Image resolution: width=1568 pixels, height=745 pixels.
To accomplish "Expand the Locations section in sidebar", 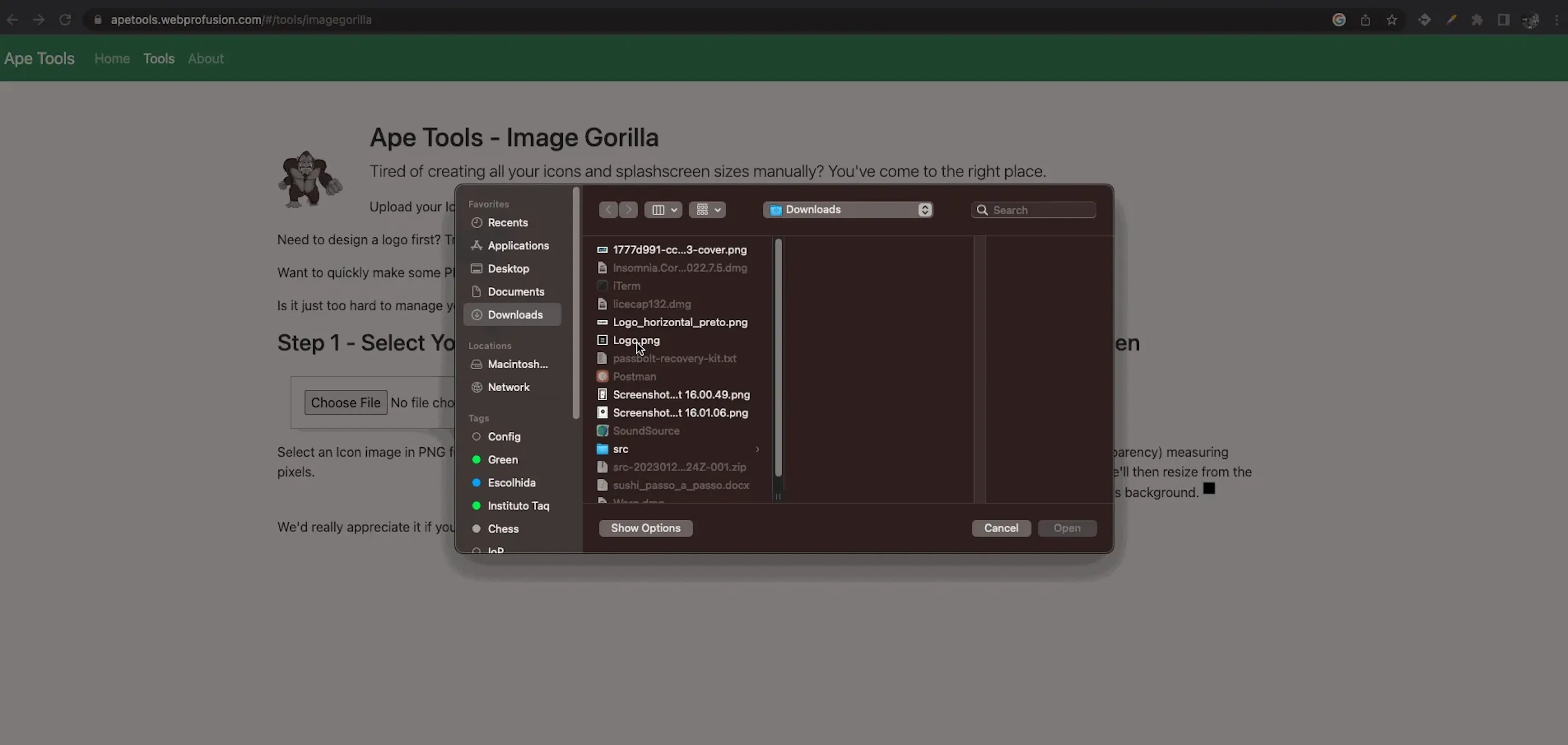I will pos(489,345).
